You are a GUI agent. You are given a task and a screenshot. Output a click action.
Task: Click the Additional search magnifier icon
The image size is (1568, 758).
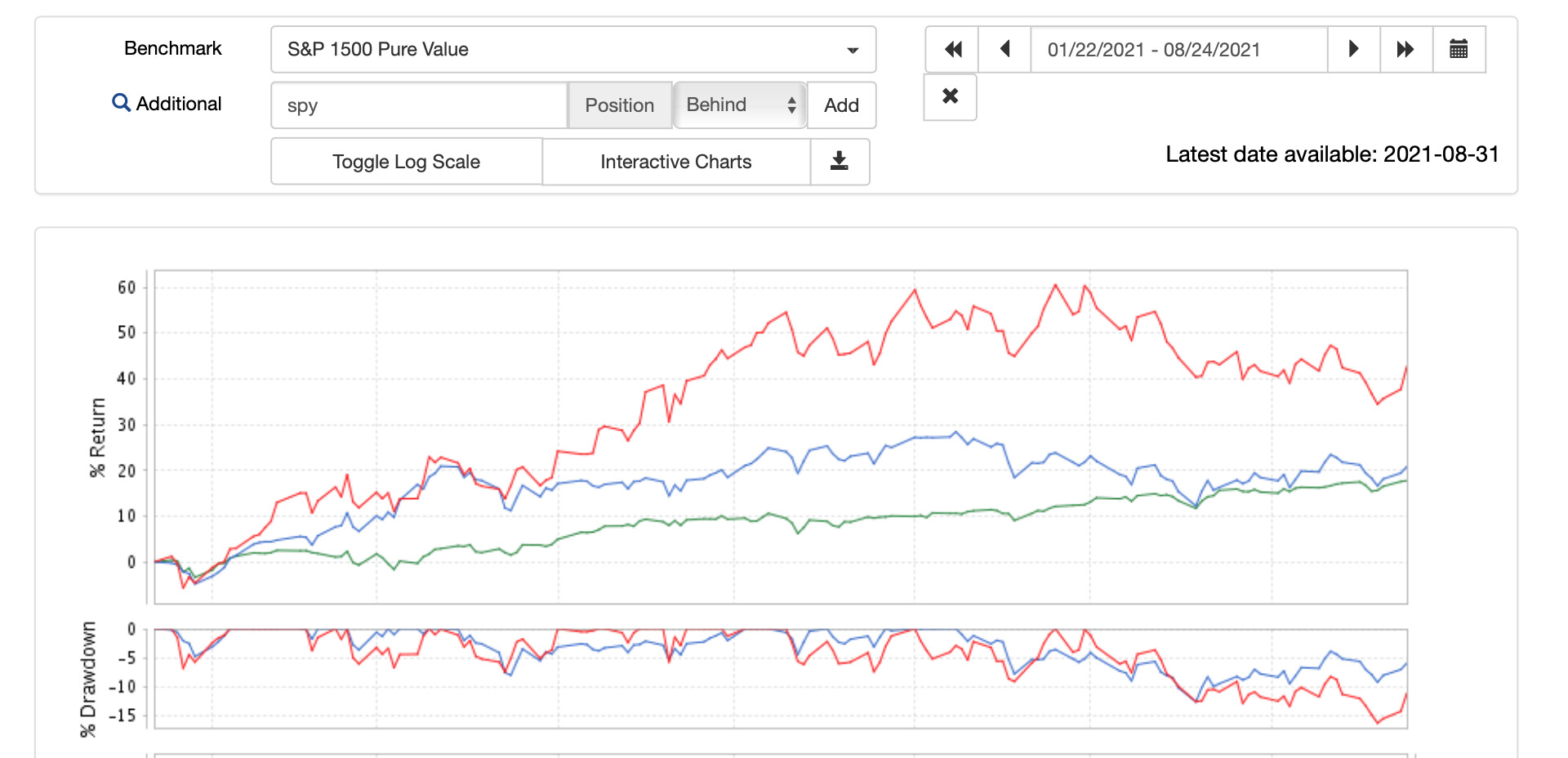[121, 103]
